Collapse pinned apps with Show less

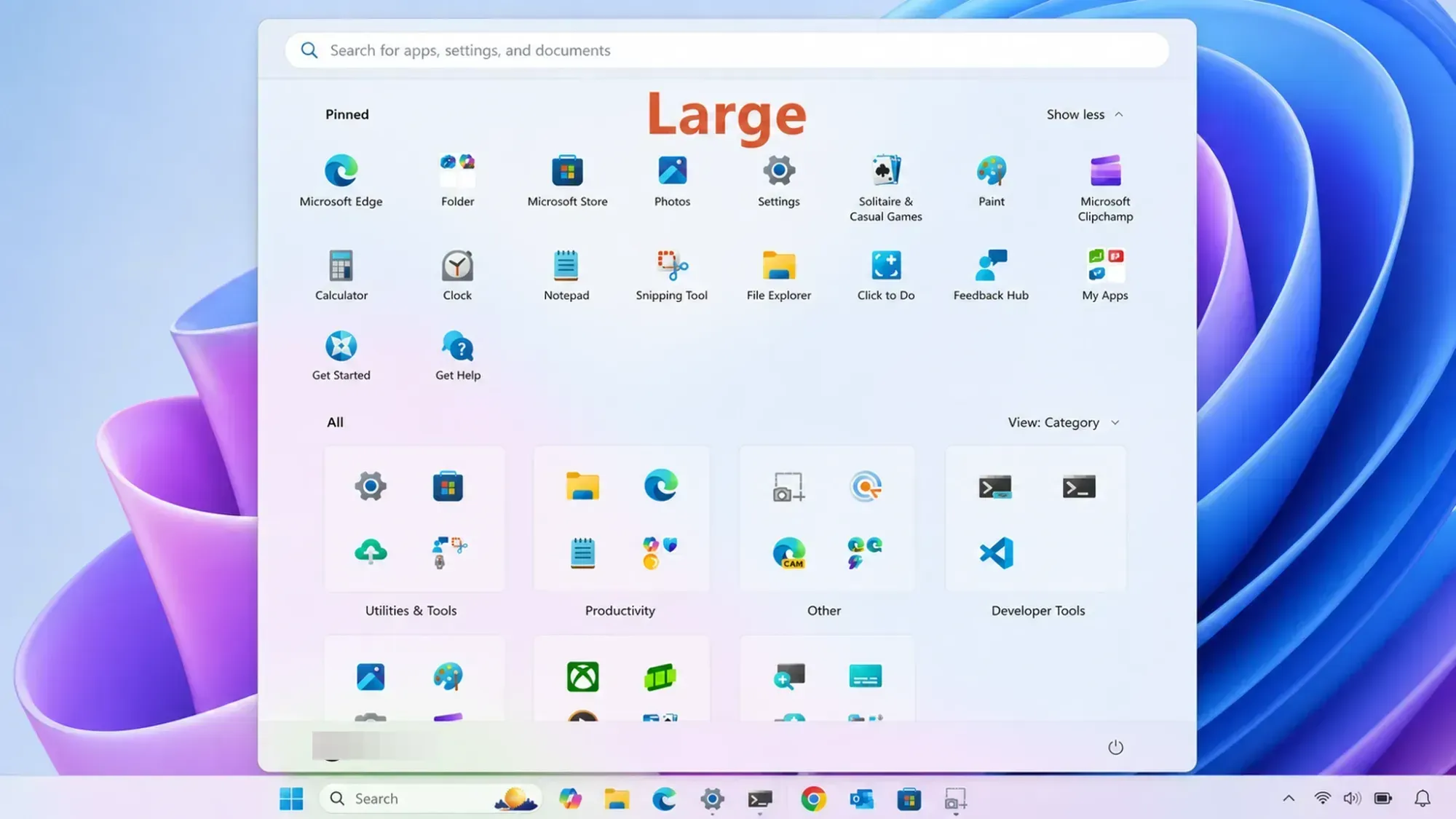(1085, 114)
